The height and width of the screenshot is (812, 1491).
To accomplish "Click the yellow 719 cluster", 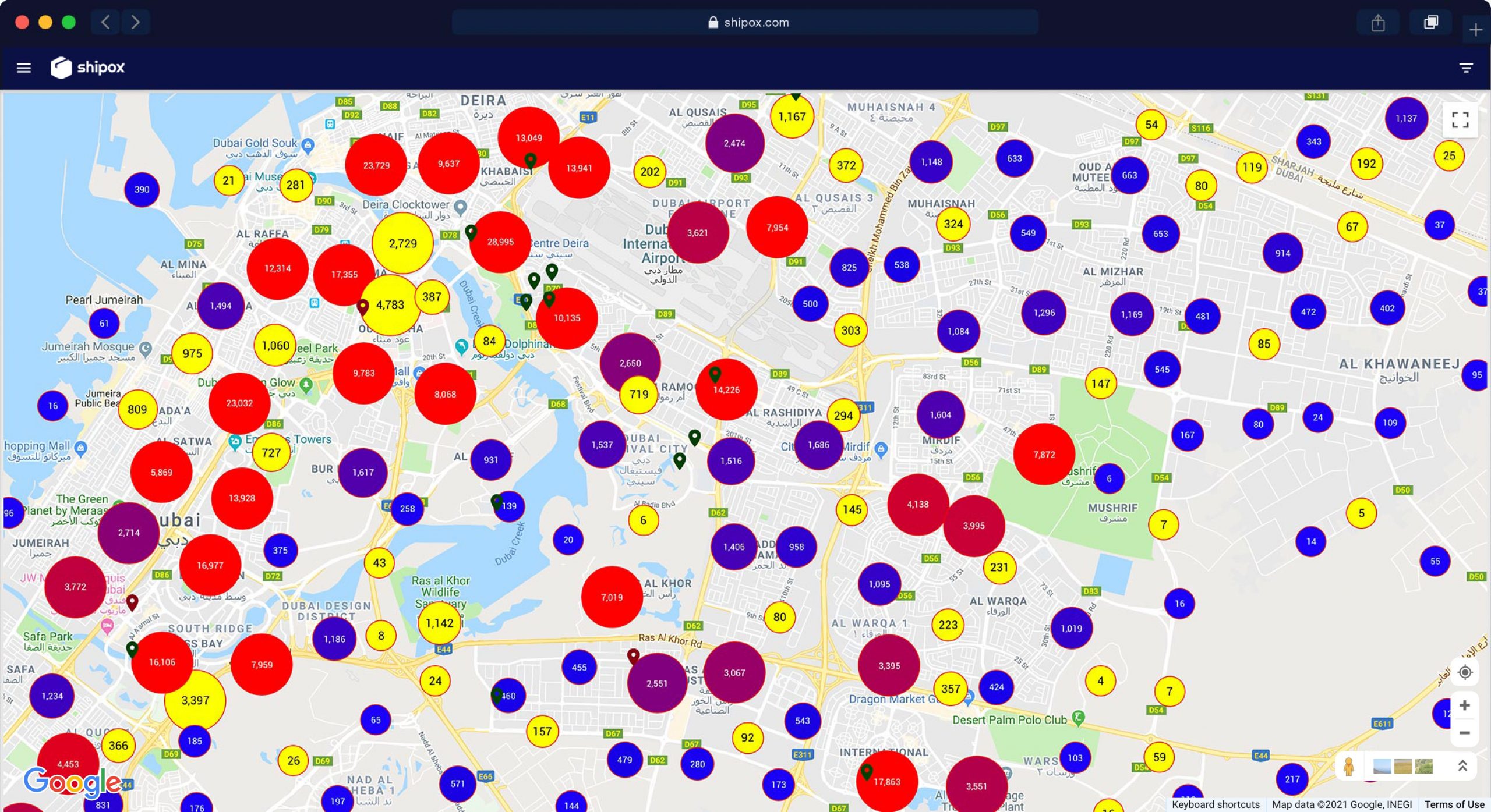I will (x=639, y=395).
